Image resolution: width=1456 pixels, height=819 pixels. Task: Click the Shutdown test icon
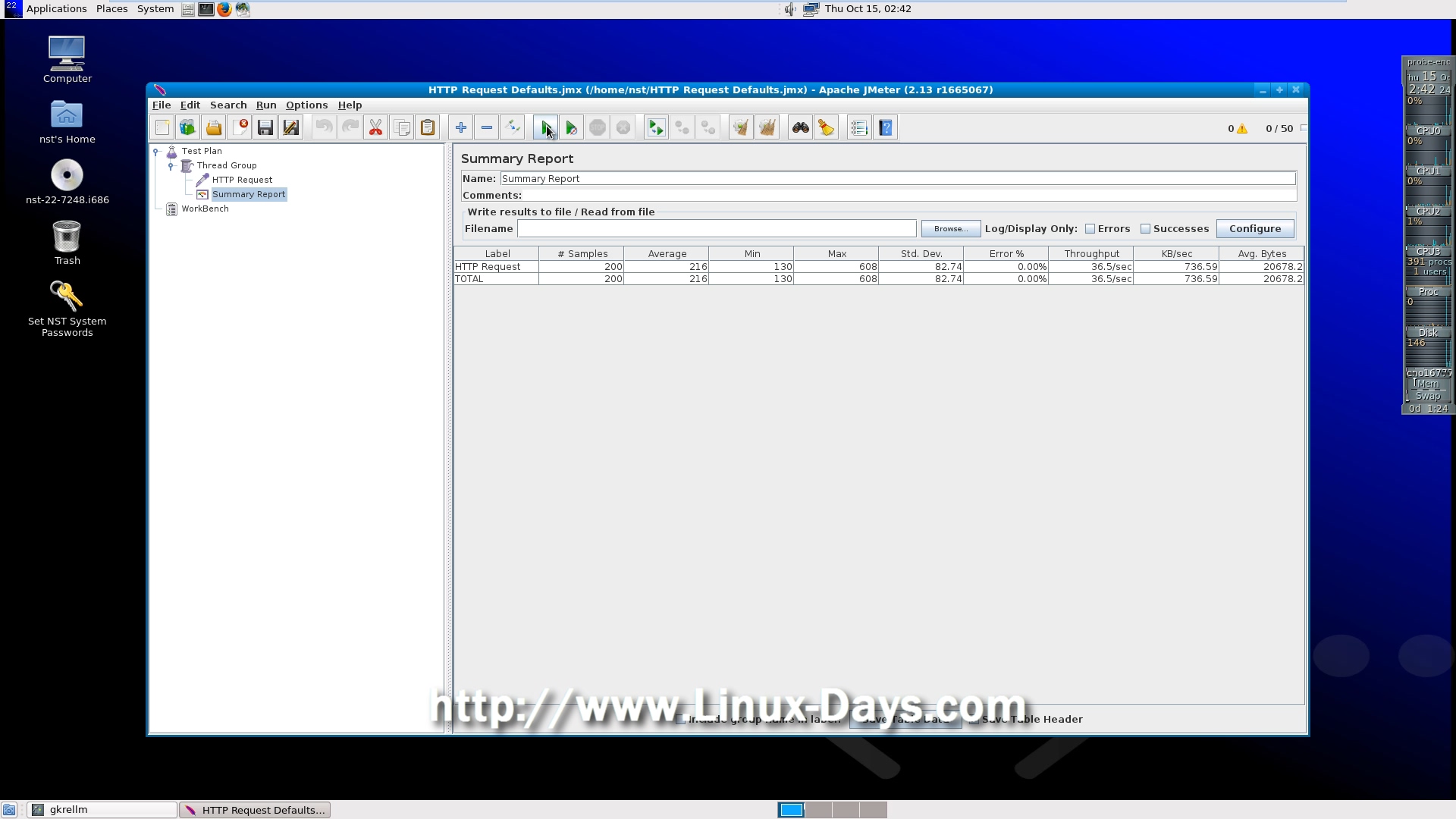[x=623, y=128]
